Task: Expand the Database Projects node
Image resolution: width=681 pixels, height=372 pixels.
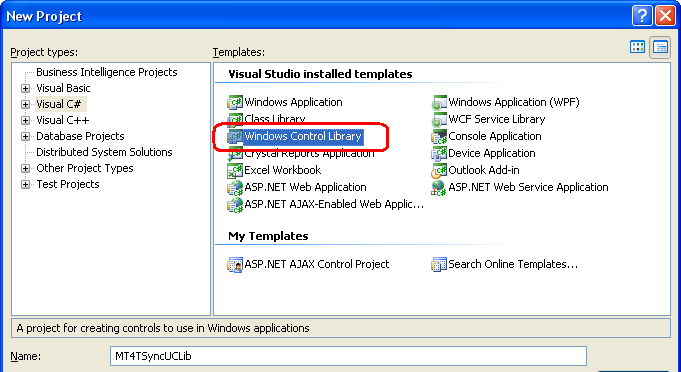Action: pos(26,137)
